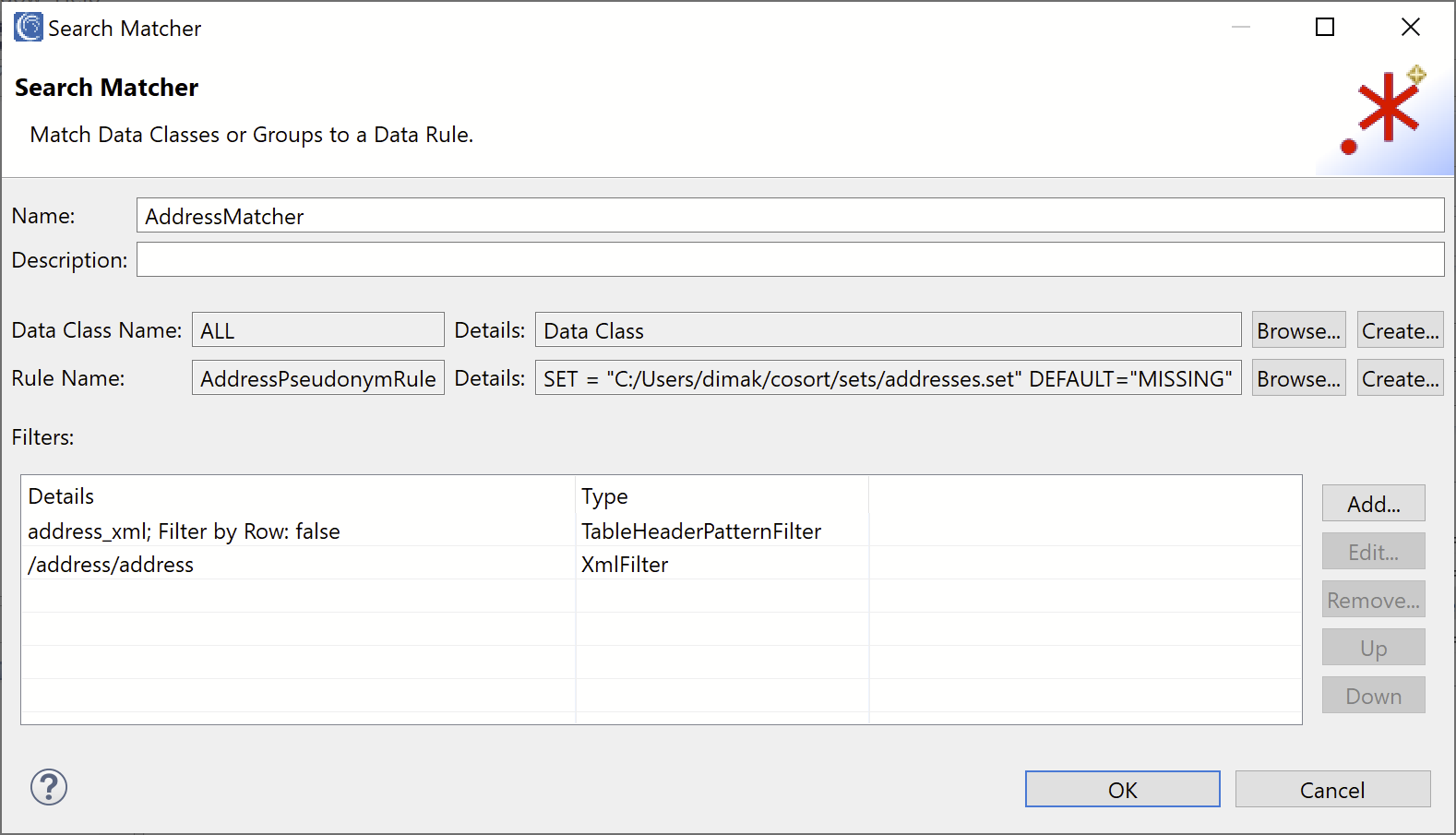Click the Remove... filter button

pyautogui.click(x=1373, y=599)
